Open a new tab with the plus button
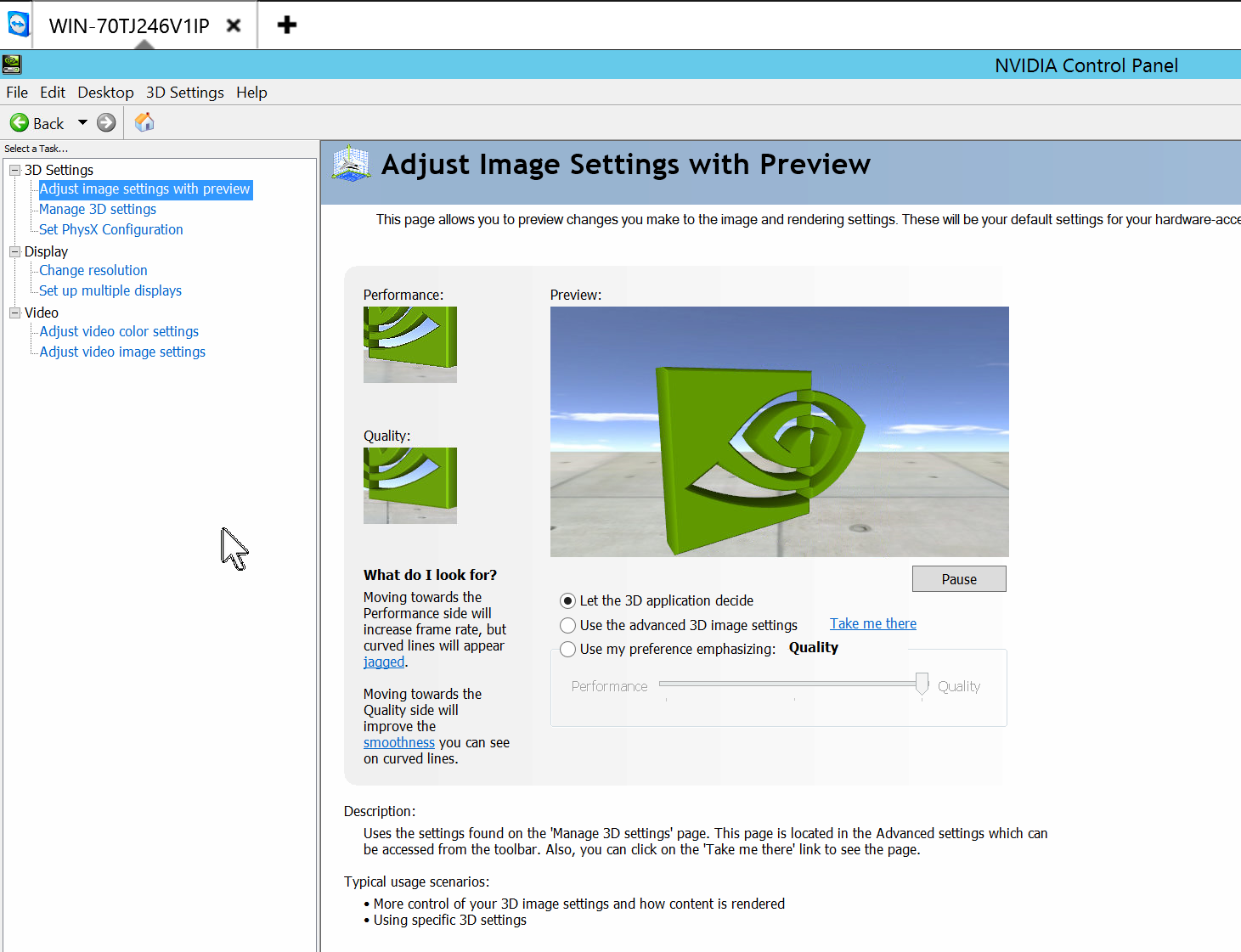 pos(285,25)
